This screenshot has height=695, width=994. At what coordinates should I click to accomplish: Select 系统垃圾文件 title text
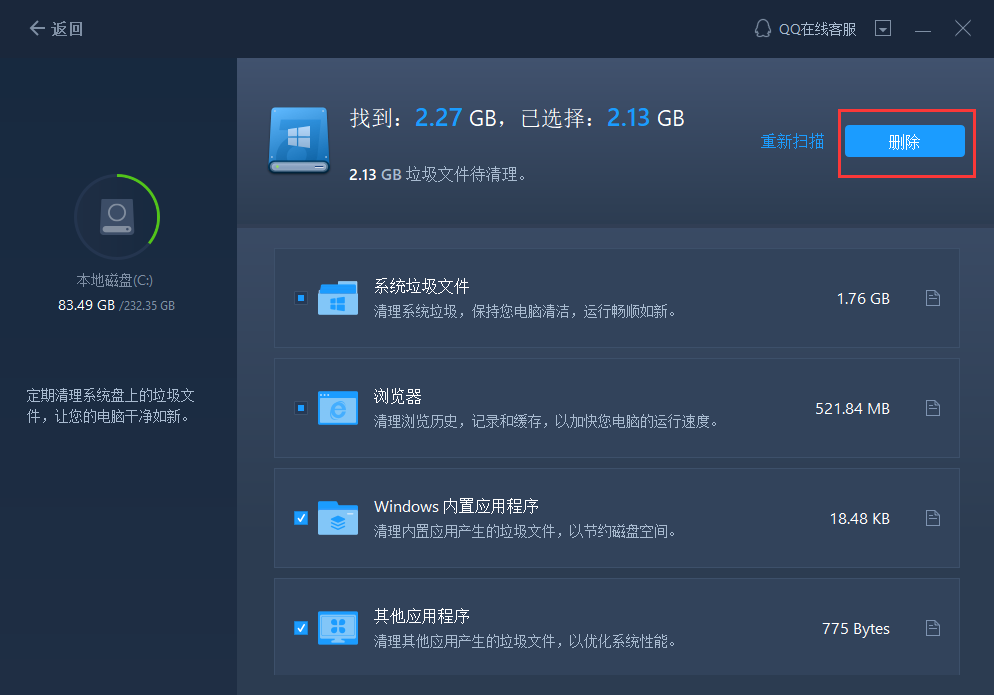(x=422, y=287)
